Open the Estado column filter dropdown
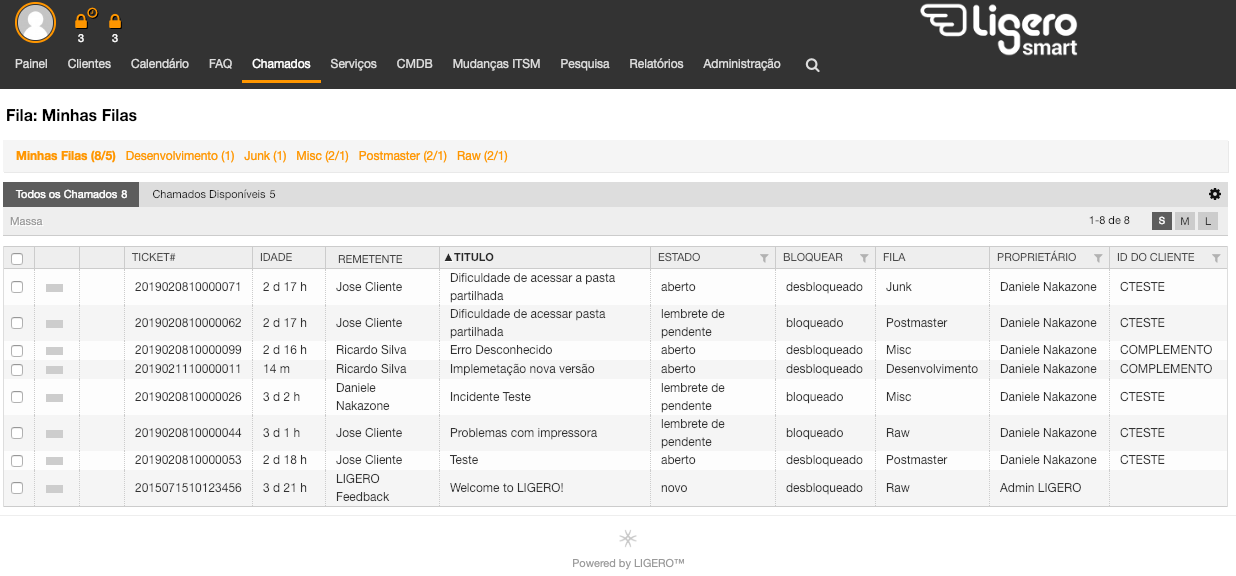 (764, 258)
